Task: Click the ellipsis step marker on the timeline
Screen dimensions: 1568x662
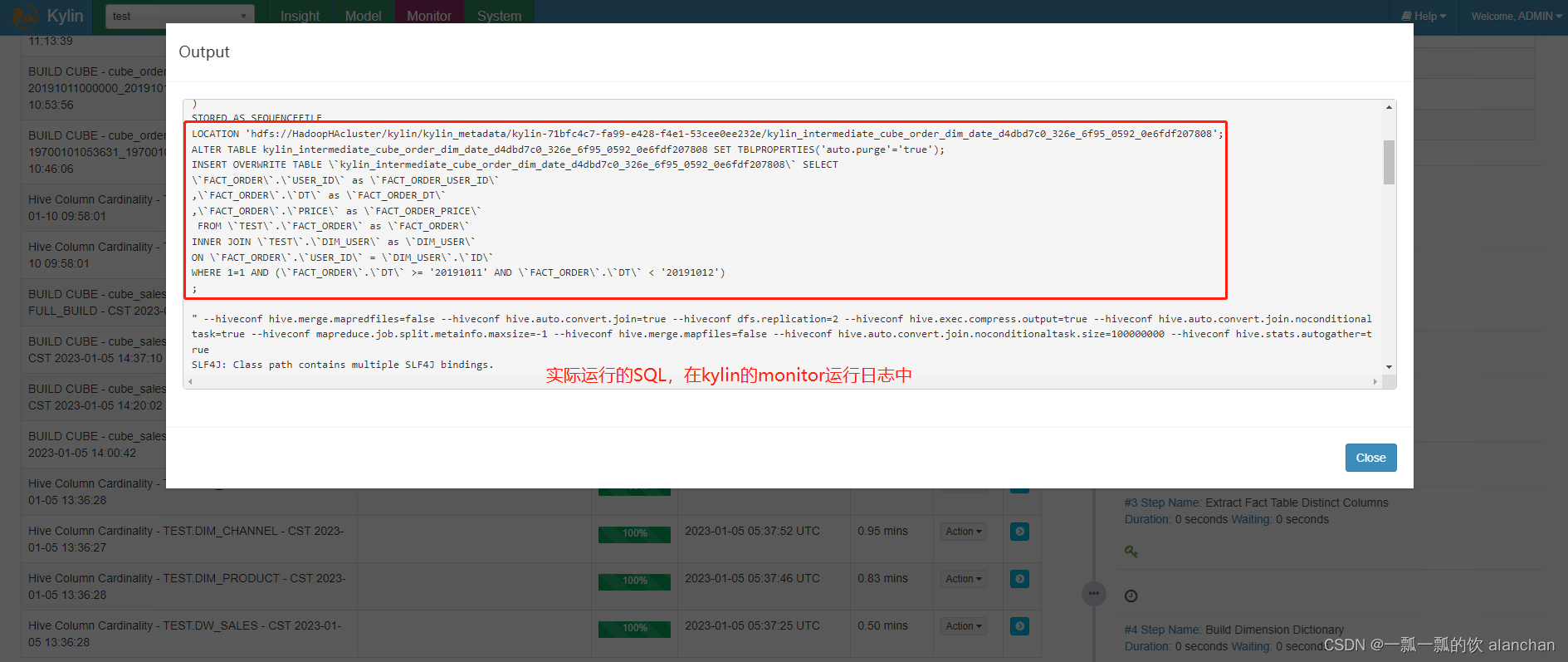Action: click(1094, 593)
